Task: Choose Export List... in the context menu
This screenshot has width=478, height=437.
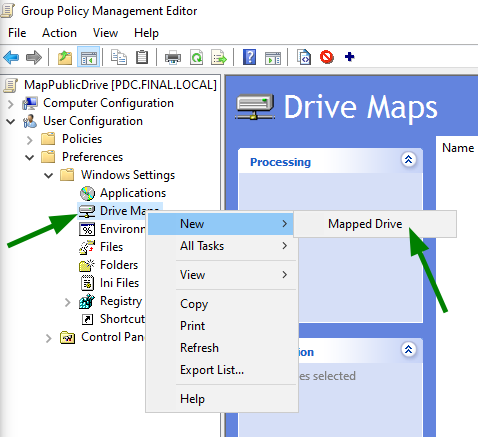Action: (221, 370)
